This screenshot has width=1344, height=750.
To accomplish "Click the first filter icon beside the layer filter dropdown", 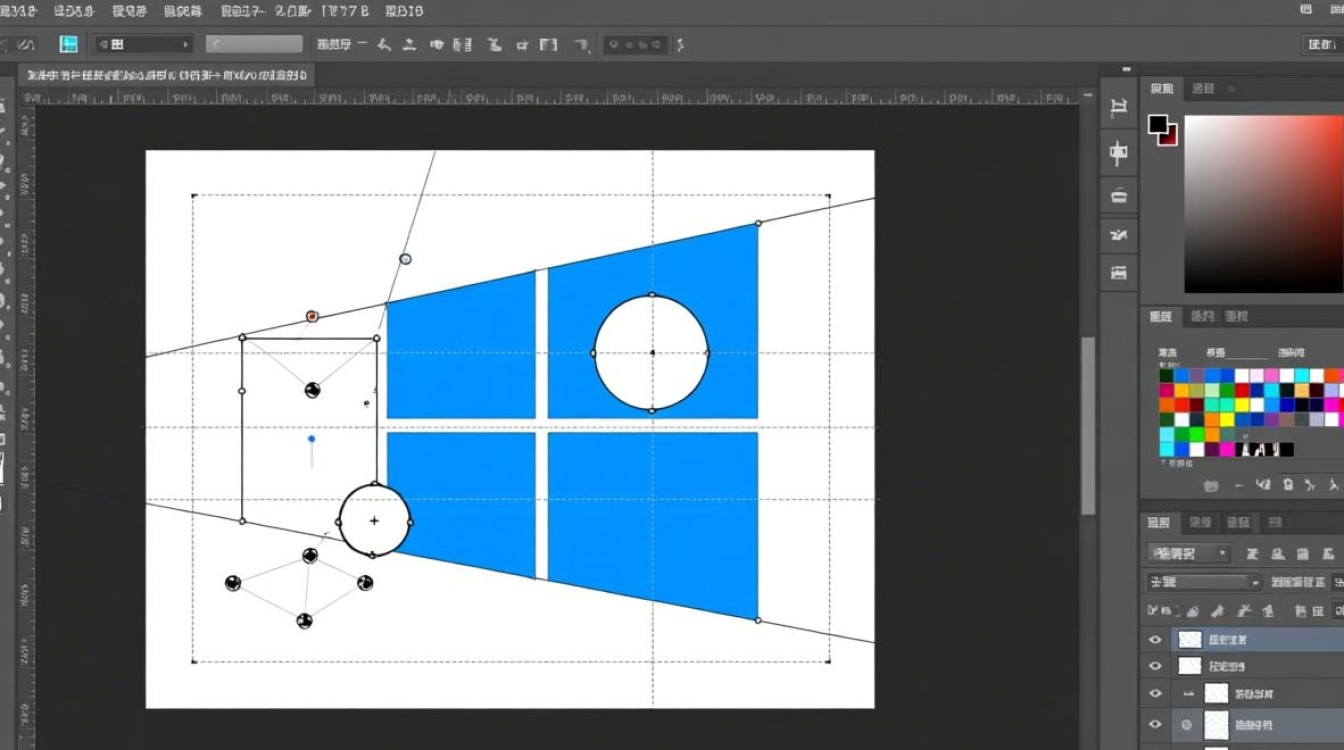I will click(1252, 553).
